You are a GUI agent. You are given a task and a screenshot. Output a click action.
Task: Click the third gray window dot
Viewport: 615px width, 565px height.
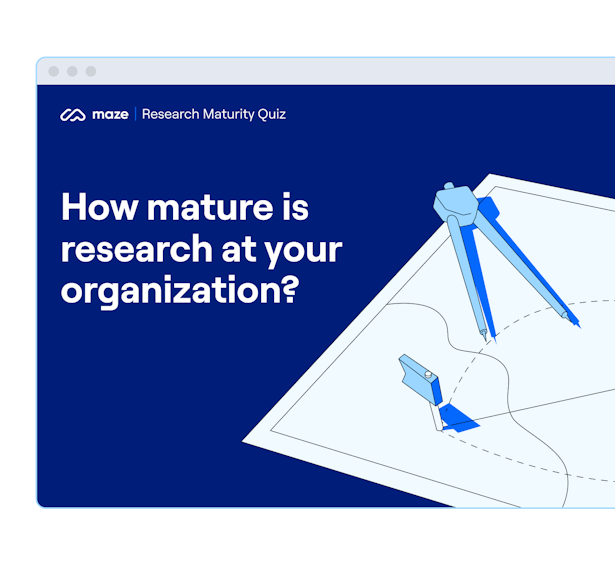click(x=91, y=71)
